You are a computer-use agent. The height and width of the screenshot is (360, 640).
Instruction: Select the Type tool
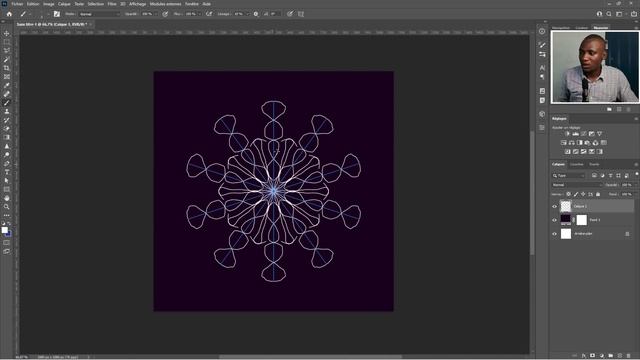(7, 172)
